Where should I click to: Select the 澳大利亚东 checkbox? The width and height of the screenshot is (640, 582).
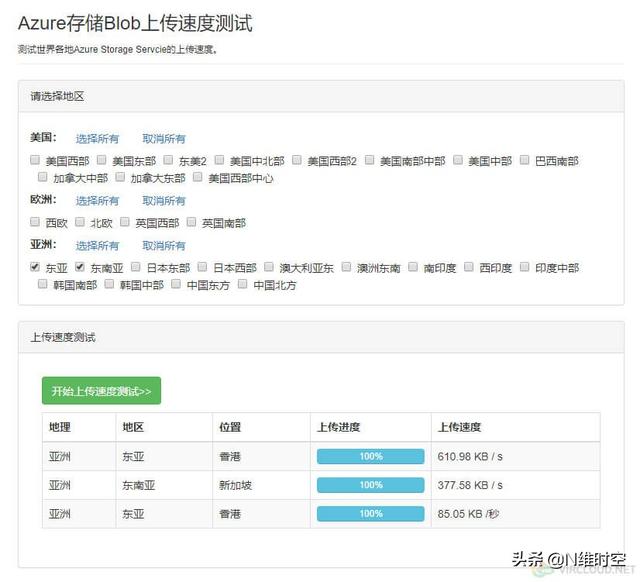(x=269, y=267)
